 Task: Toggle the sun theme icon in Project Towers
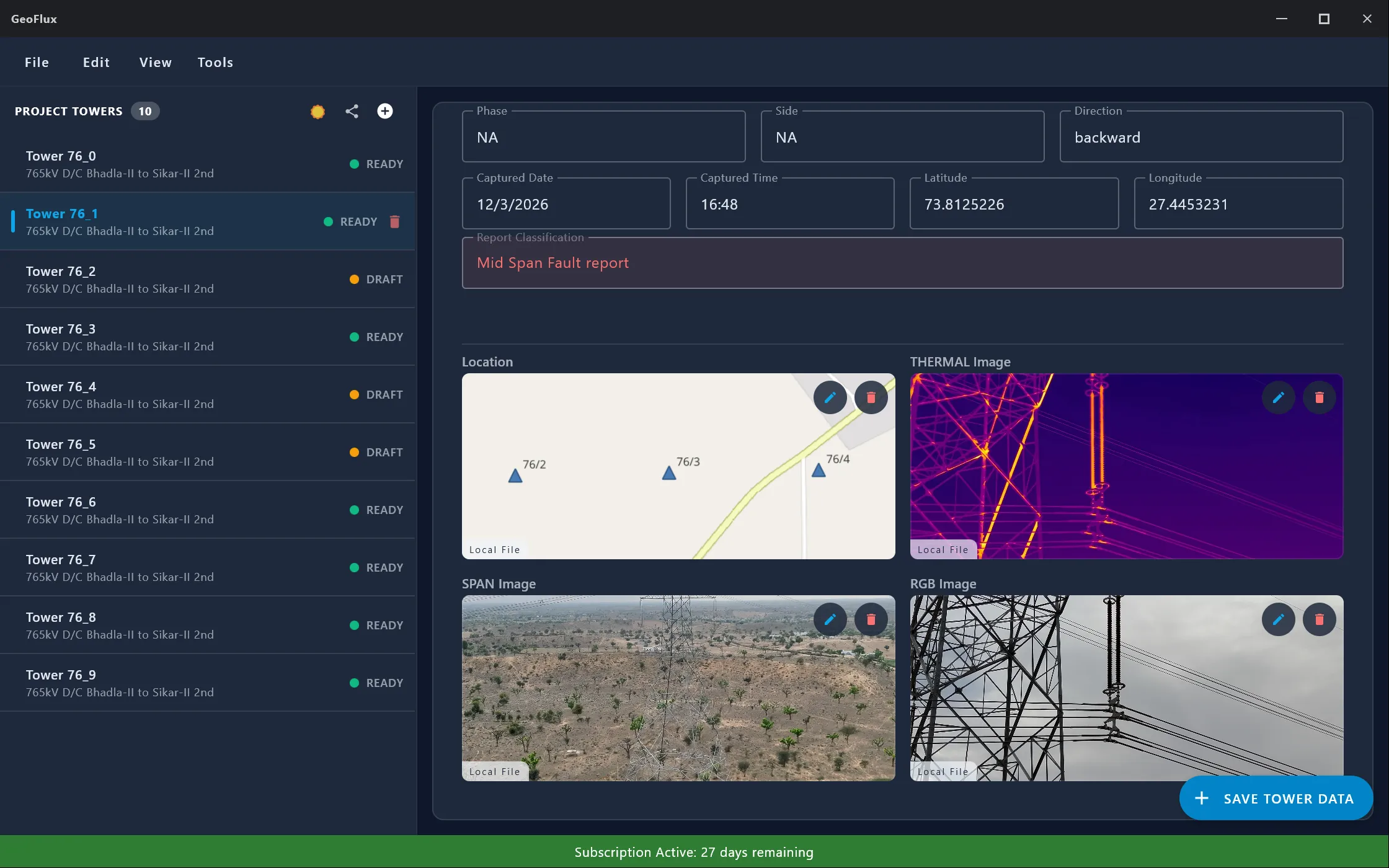coord(317,112)
